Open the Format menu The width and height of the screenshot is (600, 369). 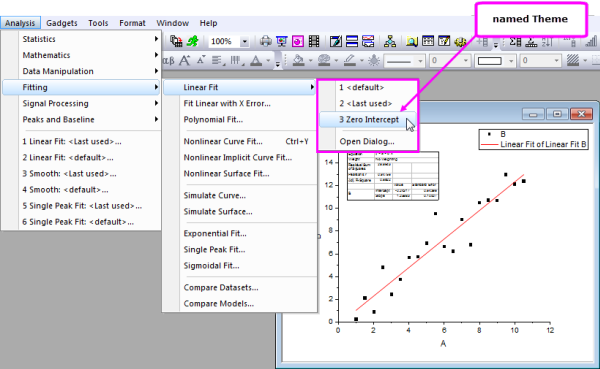[x=132, y=23]
